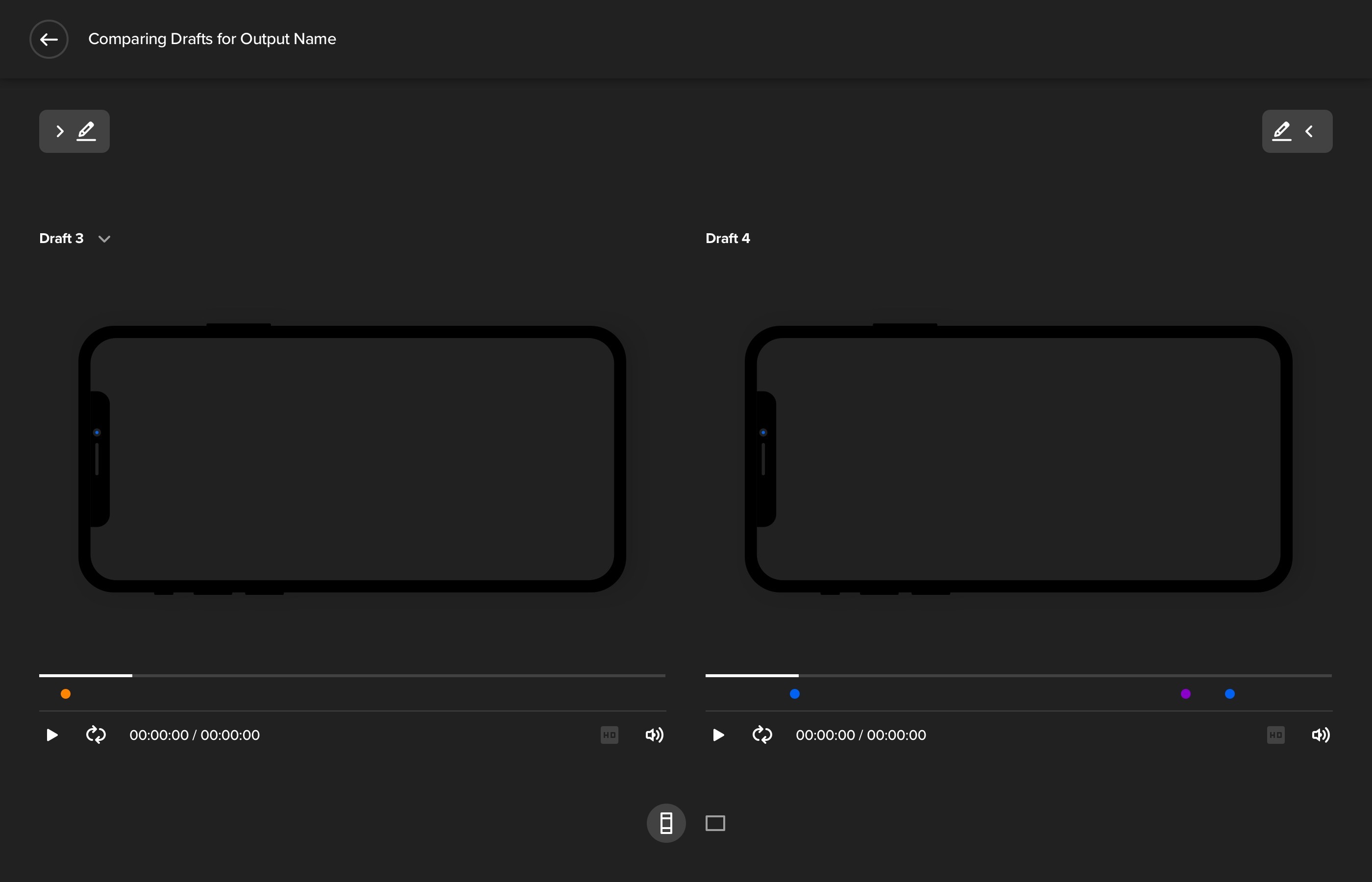Open the Draft 3 dropdown
The width and height of the screenshot is (1372, 882).
click(104, 239)
